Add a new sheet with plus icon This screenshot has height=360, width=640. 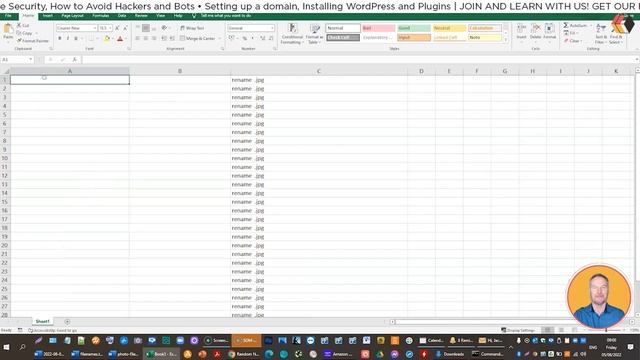(67, 322)
